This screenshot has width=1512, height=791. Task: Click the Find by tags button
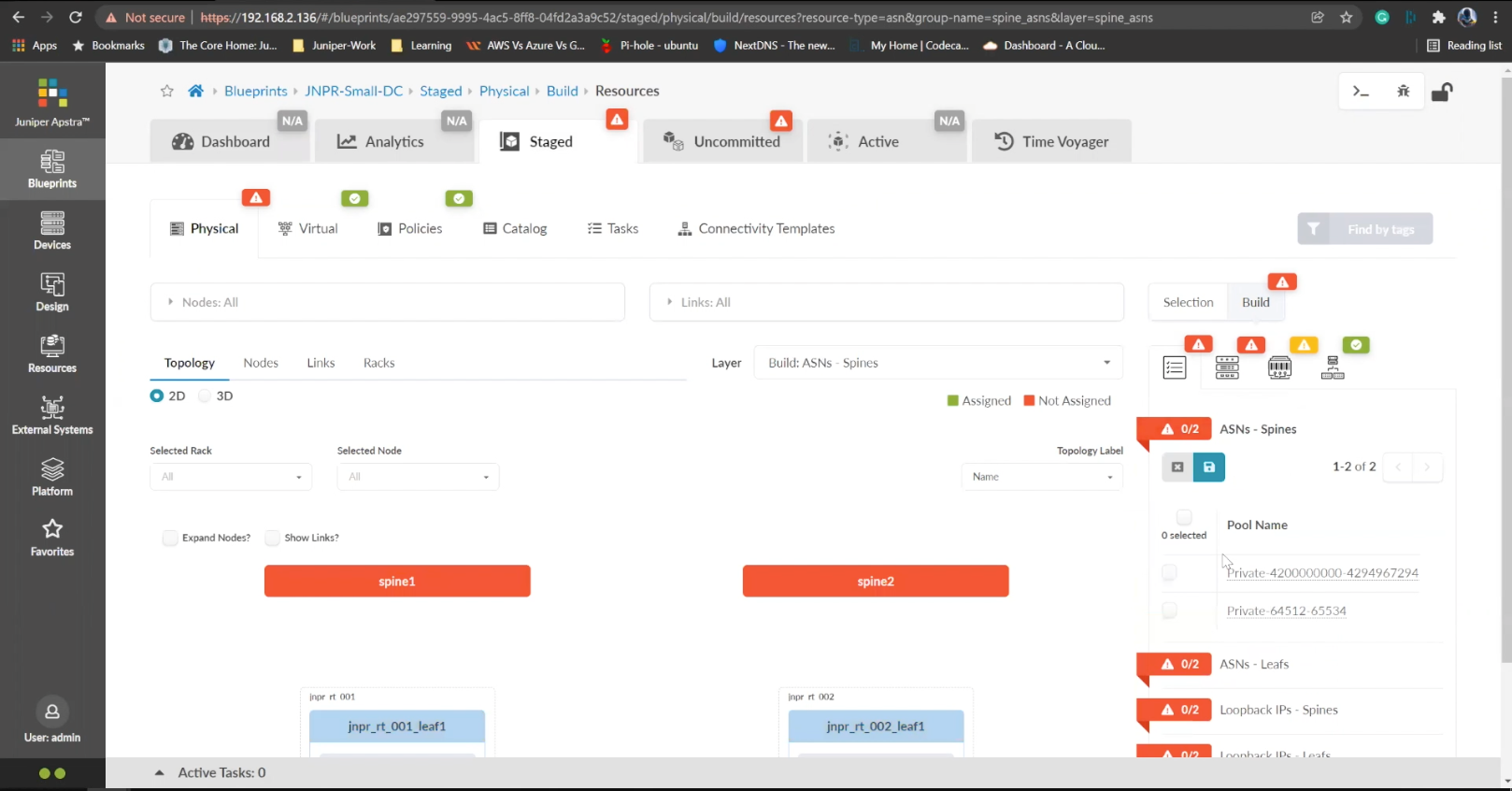coord(1364,229)
